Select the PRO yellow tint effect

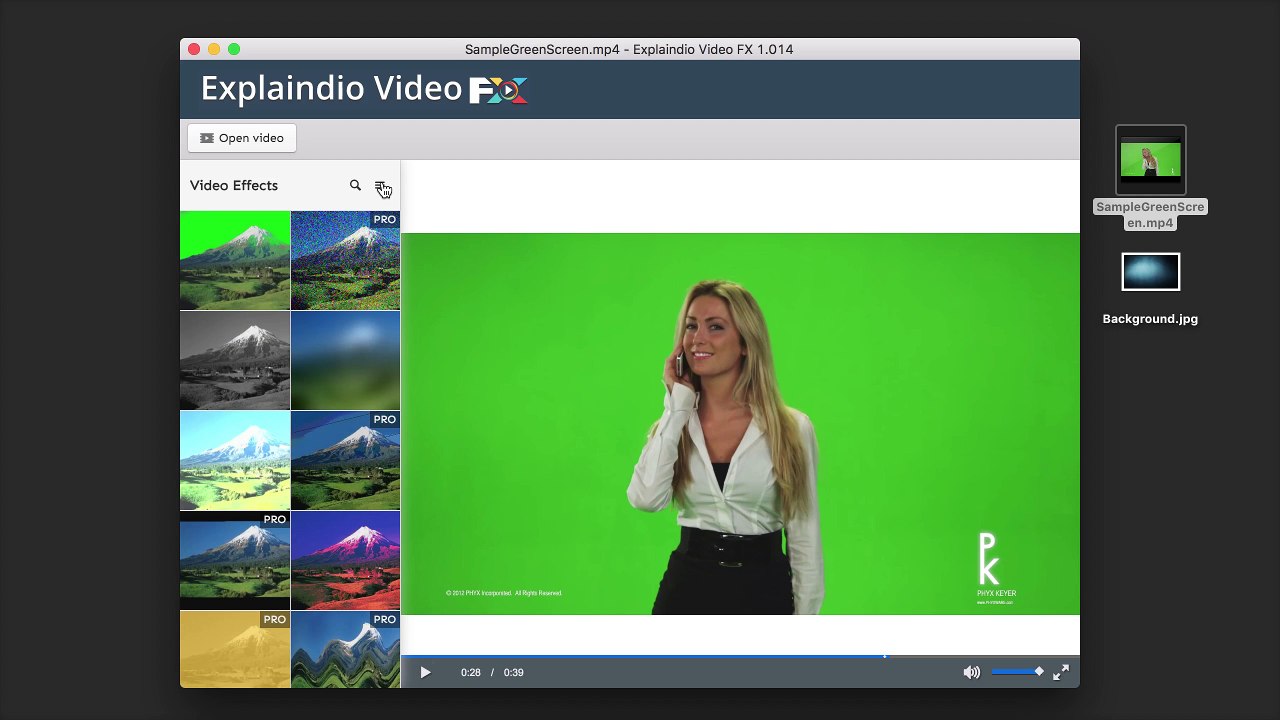(x=235, y=650)
